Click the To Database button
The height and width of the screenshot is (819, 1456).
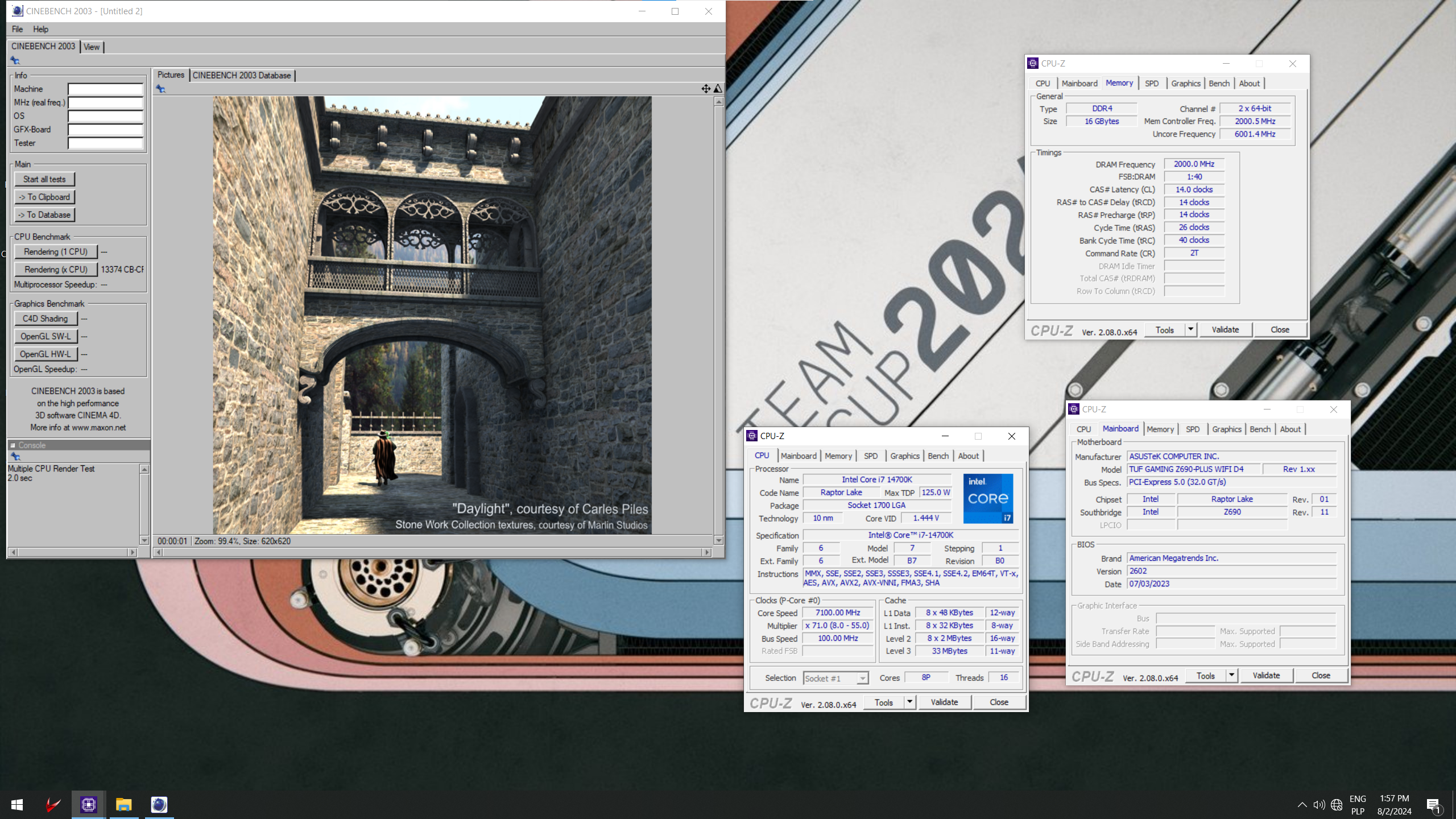(44, 214)
